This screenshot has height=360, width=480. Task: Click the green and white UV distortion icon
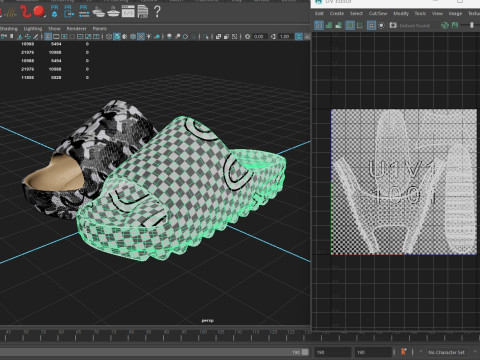click(x=339, y=25)
